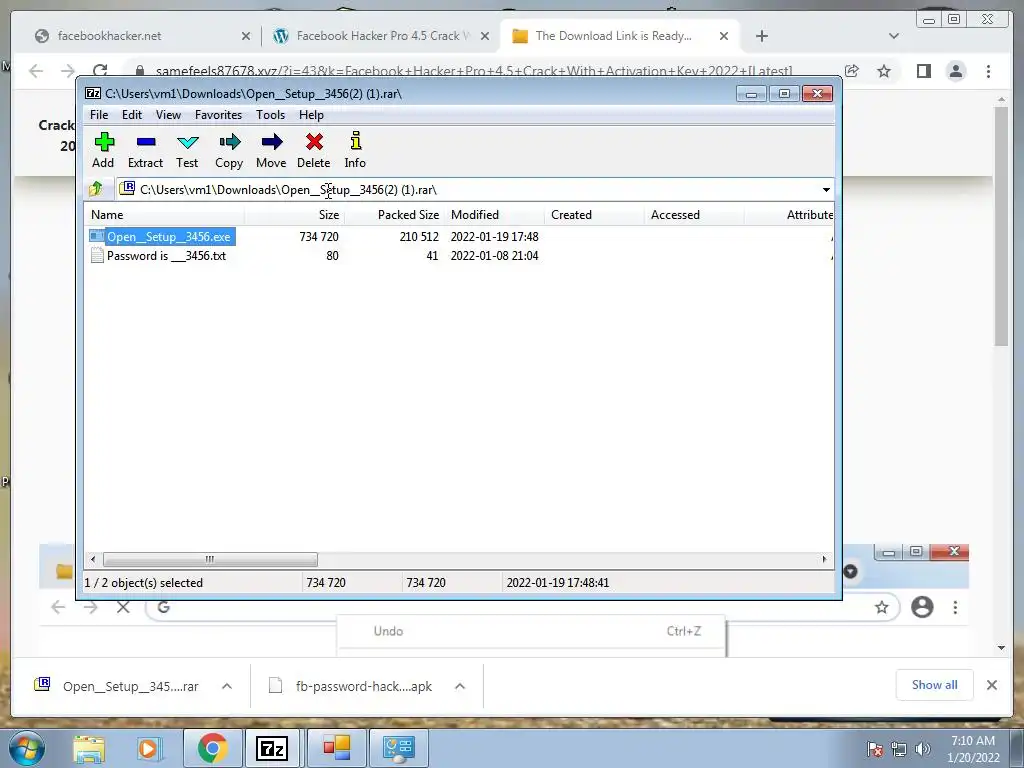
Task: Click the Extract toolbar icon
Action: point(145,150)
